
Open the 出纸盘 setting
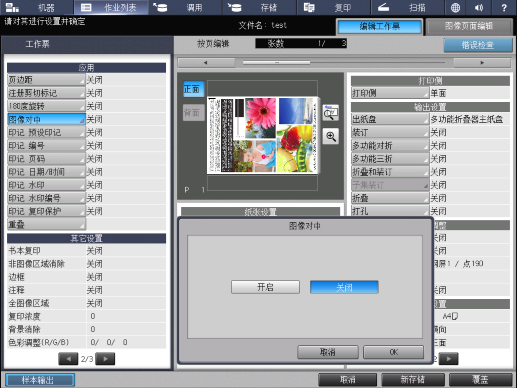(x=390, y=119)
